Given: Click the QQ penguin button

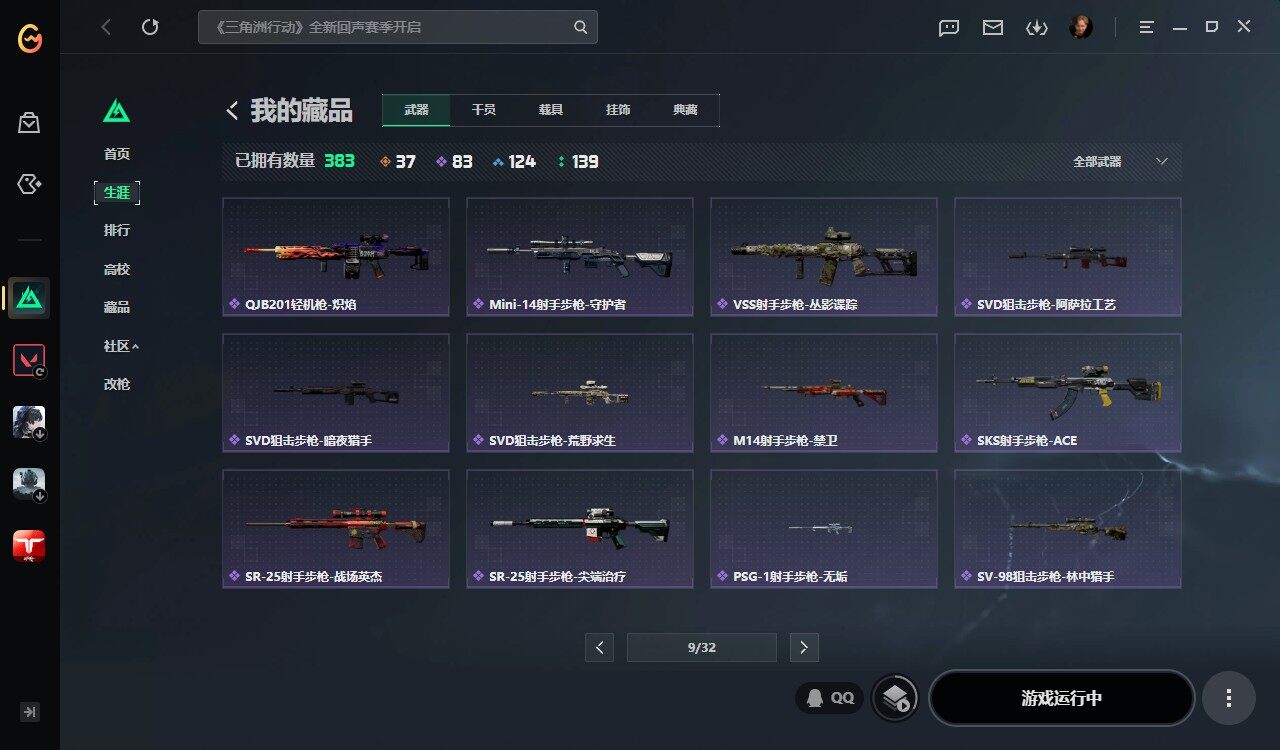Looking at the screenshot, I should point(830,698).
